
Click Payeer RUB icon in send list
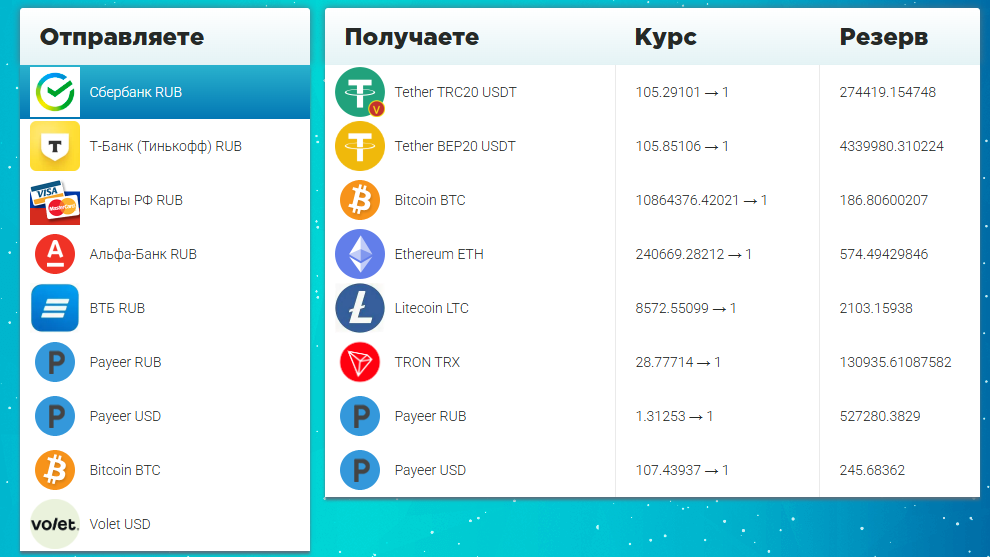point(55,362)
